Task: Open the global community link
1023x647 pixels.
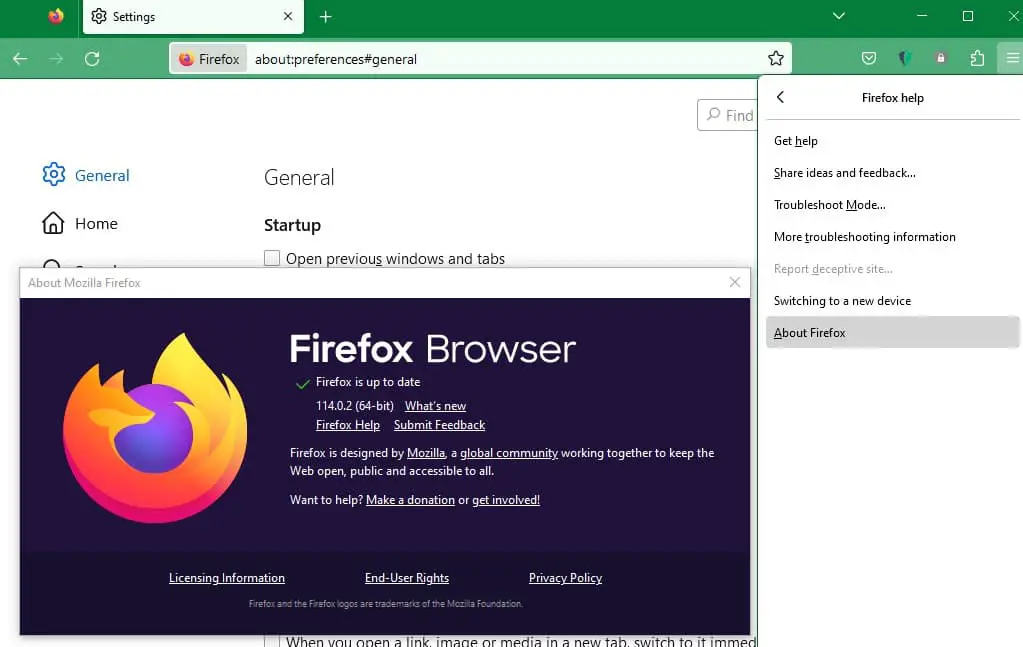Action: pyautogui.click(x=509, y=453)
